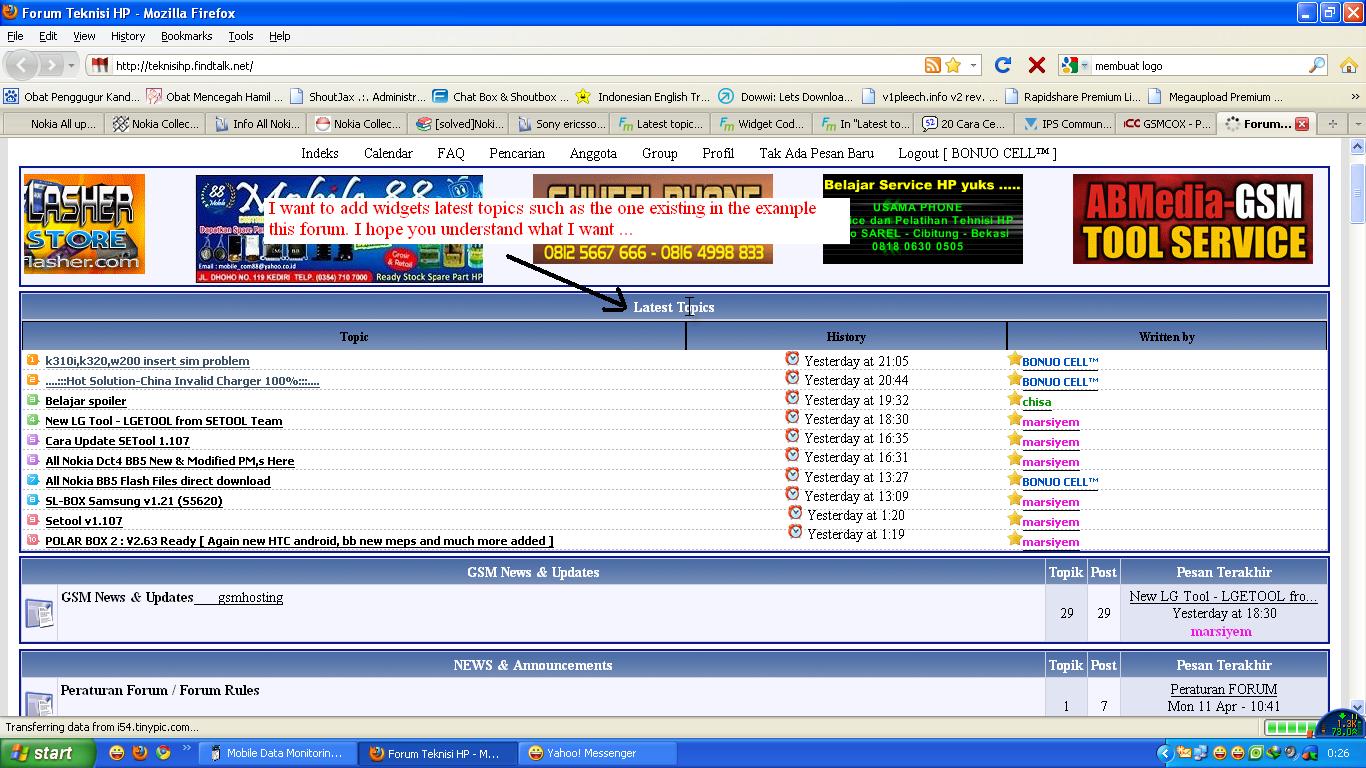Click the reload page icon
Image resolution: width=1366 pixels, height=768 pixels.
(x=1003, y=65)
